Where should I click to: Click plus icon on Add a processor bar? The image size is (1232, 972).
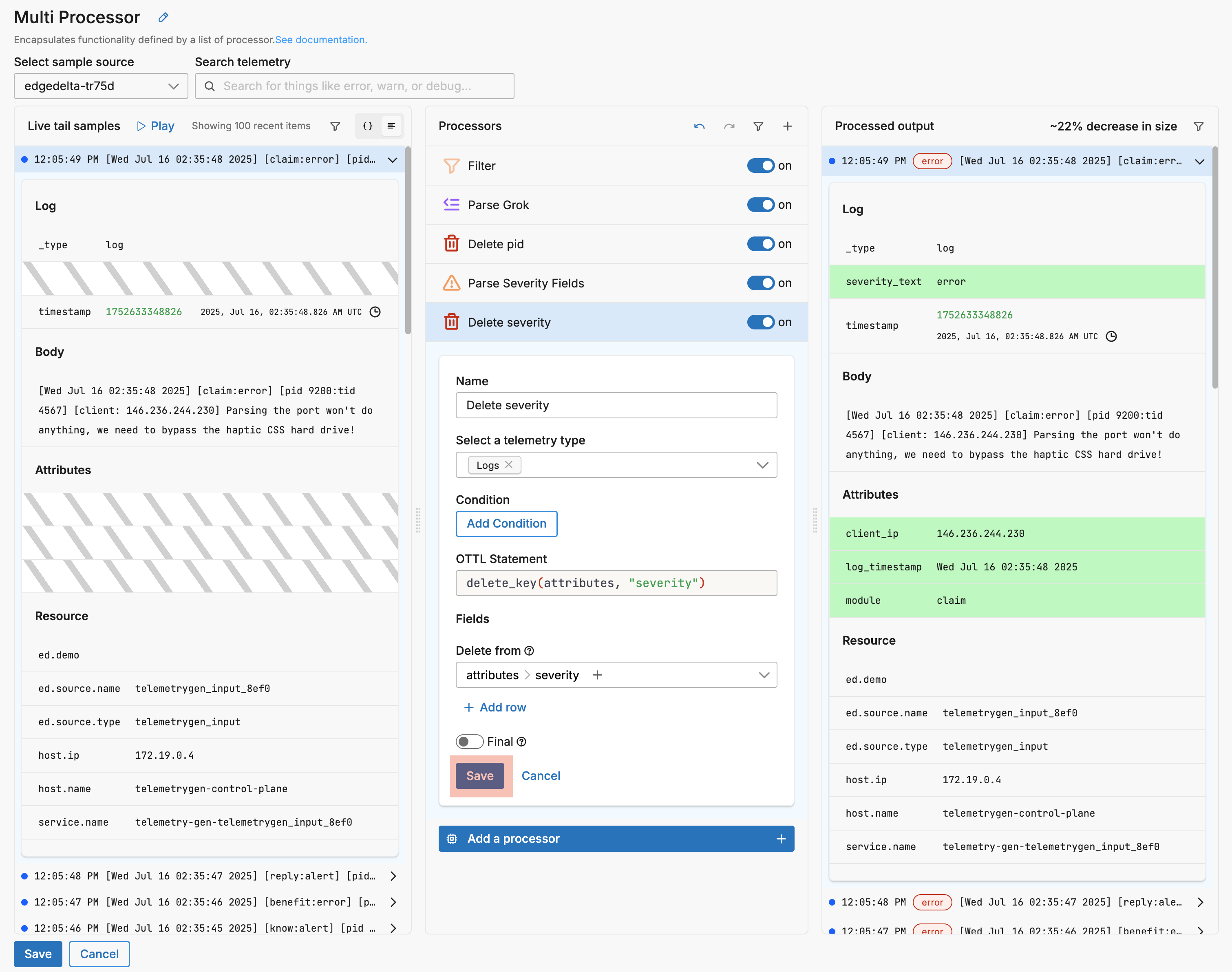click(781, 839)
